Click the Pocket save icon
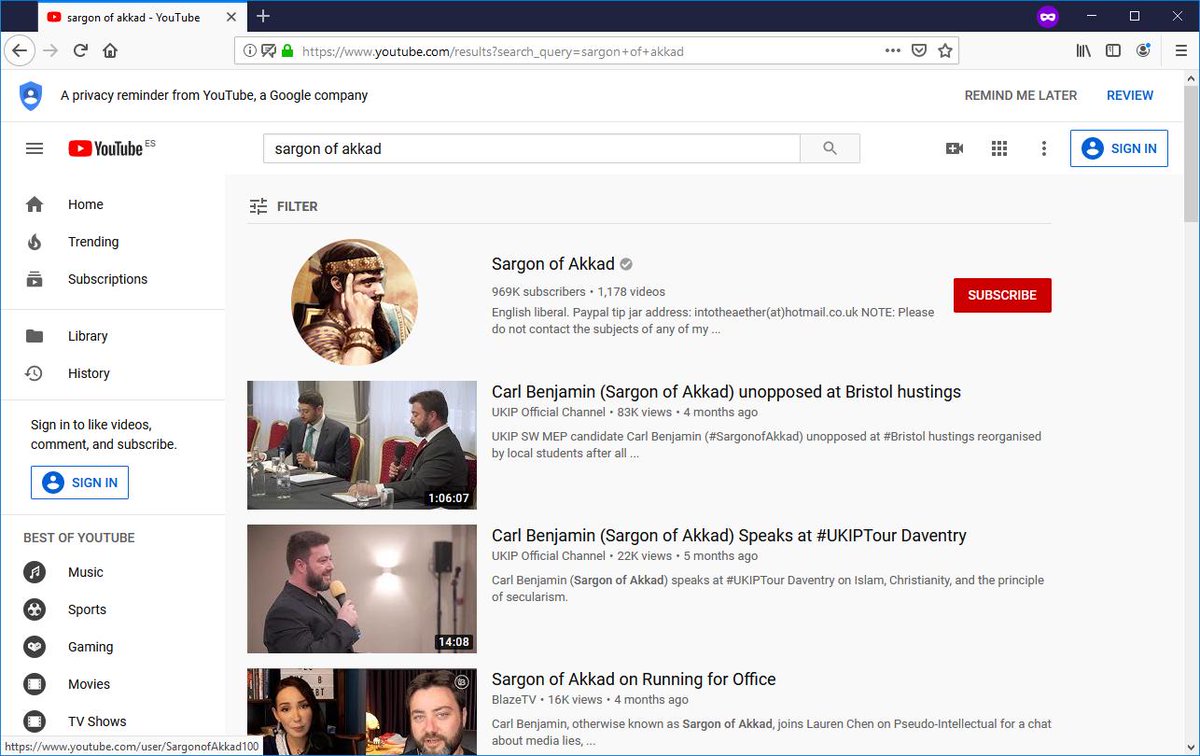Image resolution: width=1200 pixels, height=756 pixels. [x=919, y=51]
